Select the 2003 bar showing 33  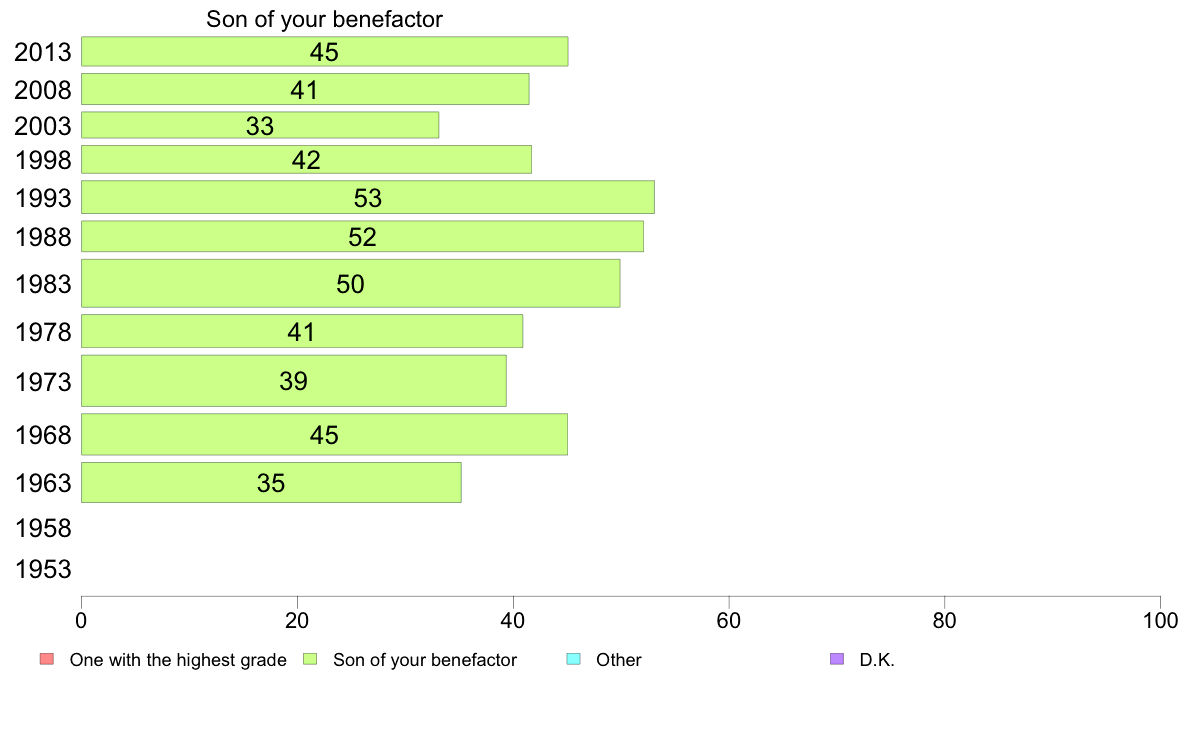tap(260, 125)
